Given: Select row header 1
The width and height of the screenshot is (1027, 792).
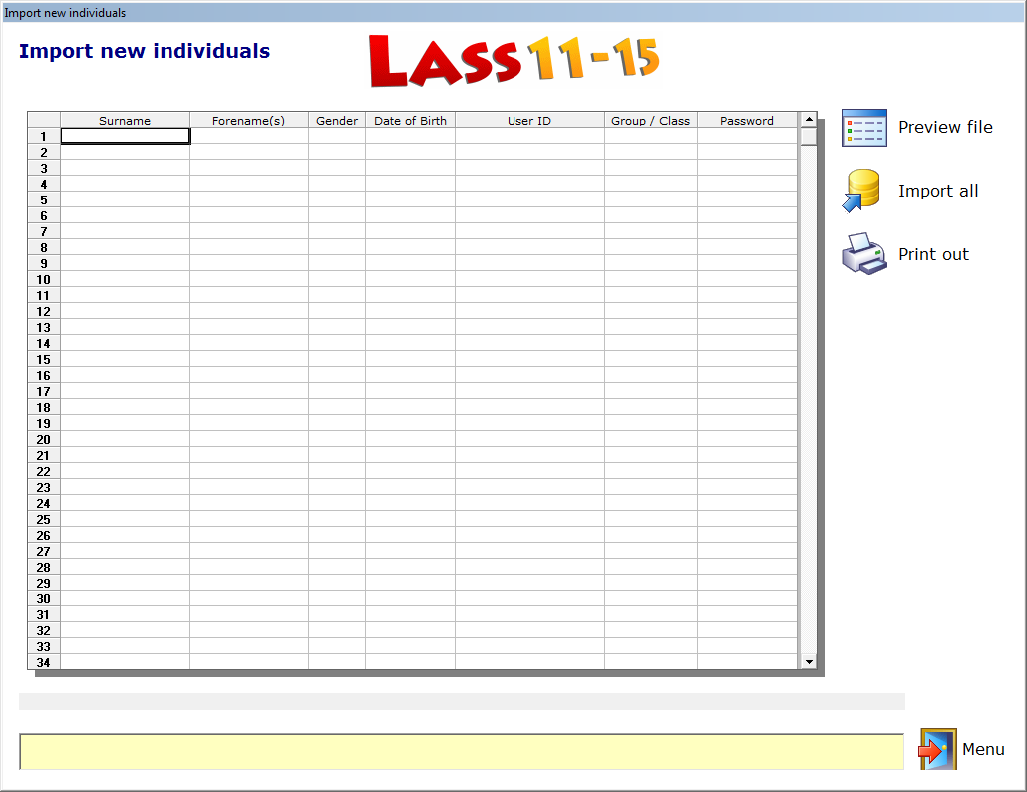Looking at the screenshot, I should coord(44,136).
